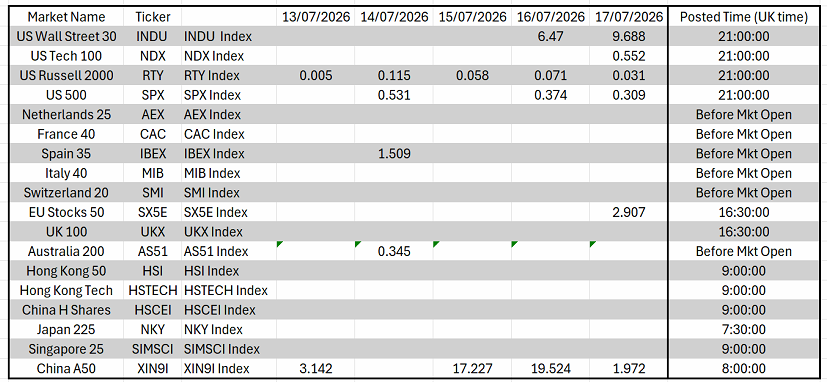Select the SPX value 0.309
Screen dimensions: 827x382
(x=629, y=95)
